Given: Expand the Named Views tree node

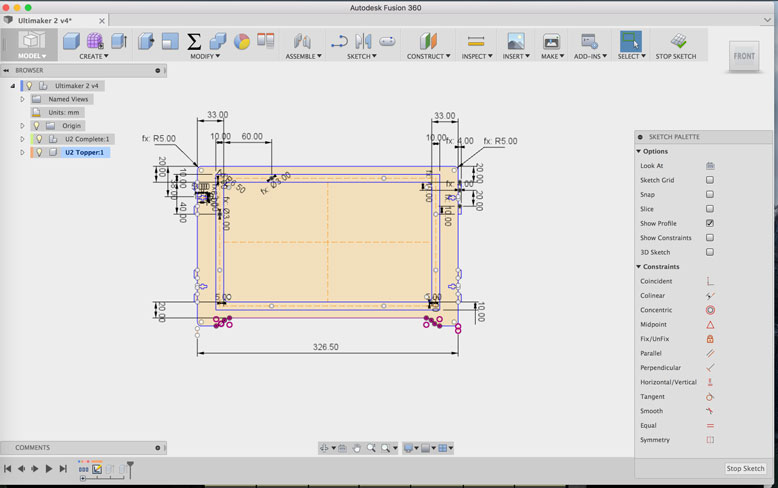Looking at the screenshot, I should [22, 99].
